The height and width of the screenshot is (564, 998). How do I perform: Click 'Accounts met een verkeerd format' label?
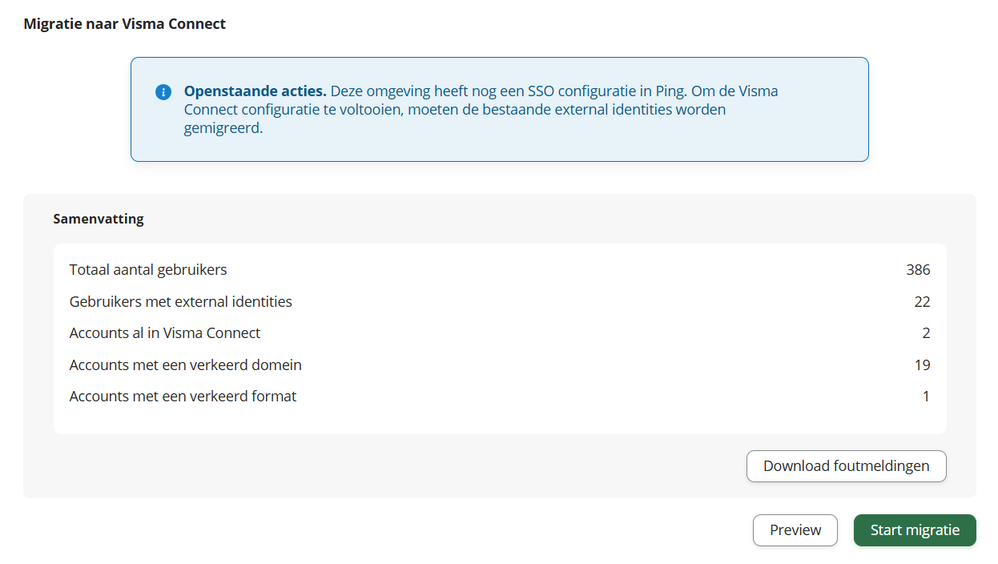183,396
